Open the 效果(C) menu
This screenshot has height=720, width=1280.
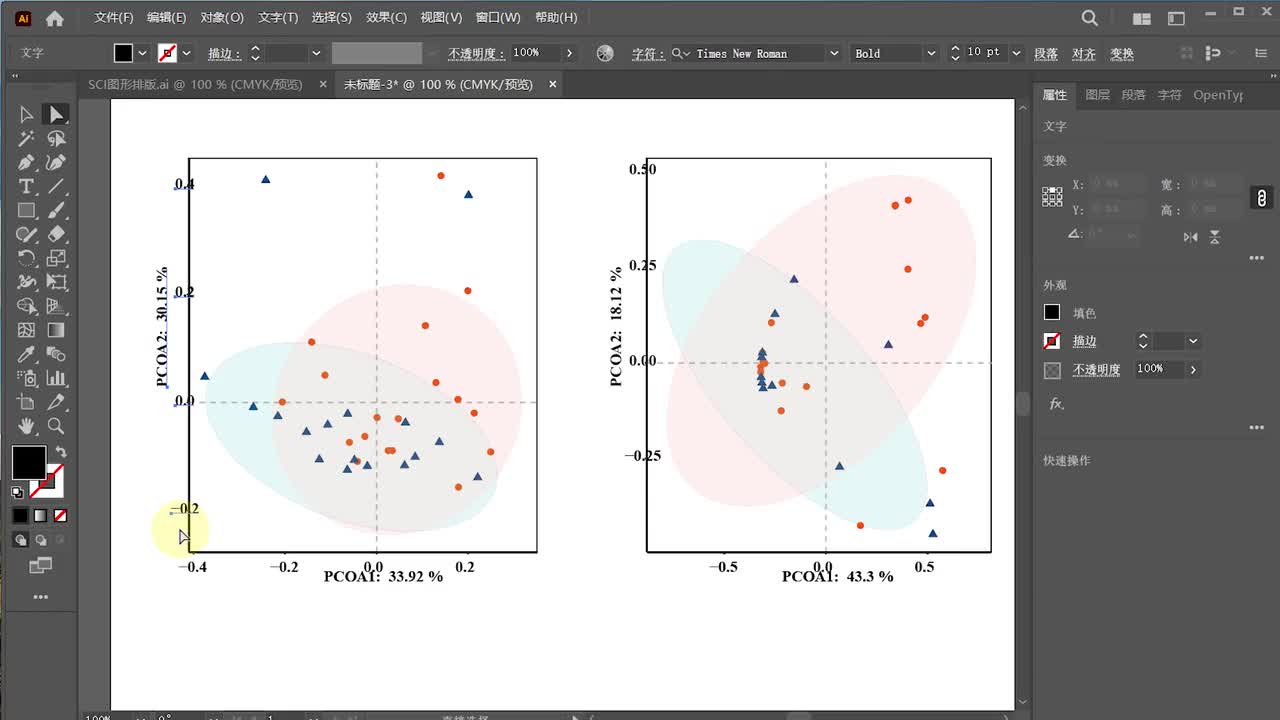pos(386,17)
